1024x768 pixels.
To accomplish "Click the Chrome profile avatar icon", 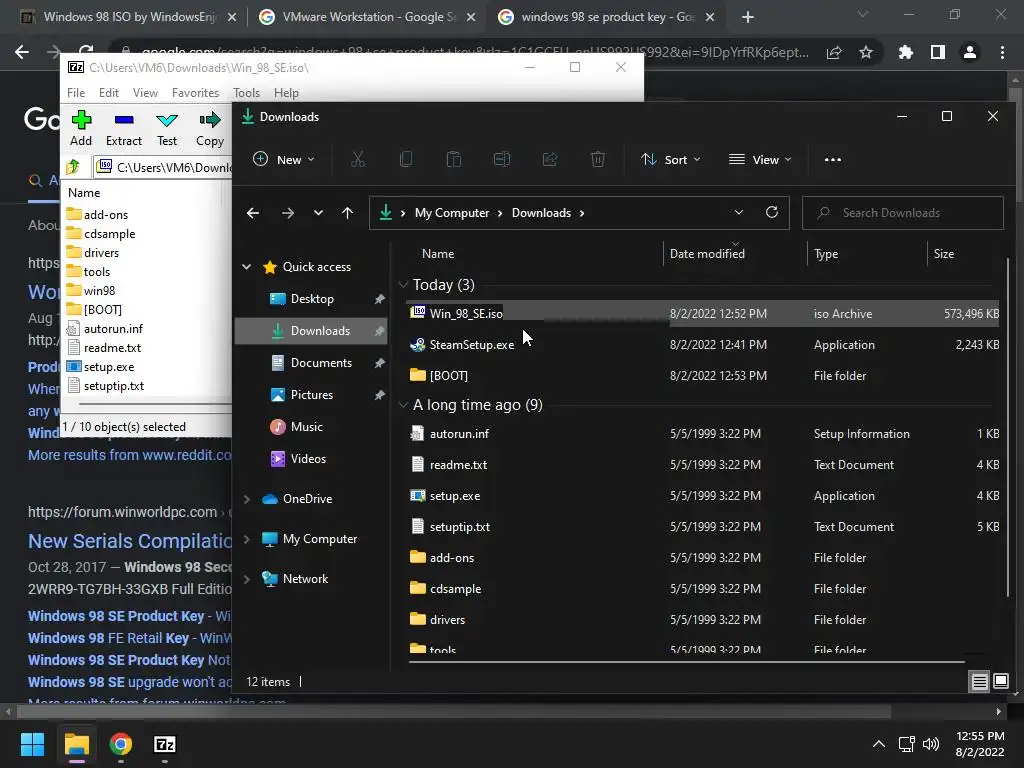I will click(x=970, y=52).
